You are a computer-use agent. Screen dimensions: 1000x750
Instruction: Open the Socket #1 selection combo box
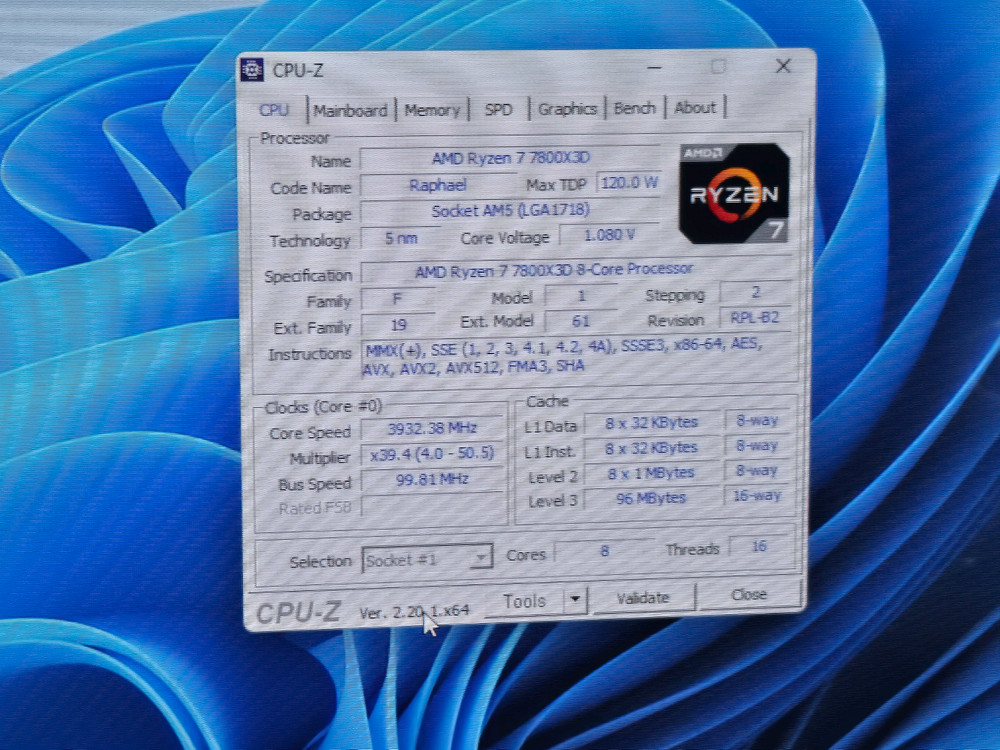pyautogui.click(x=427, y=559)
